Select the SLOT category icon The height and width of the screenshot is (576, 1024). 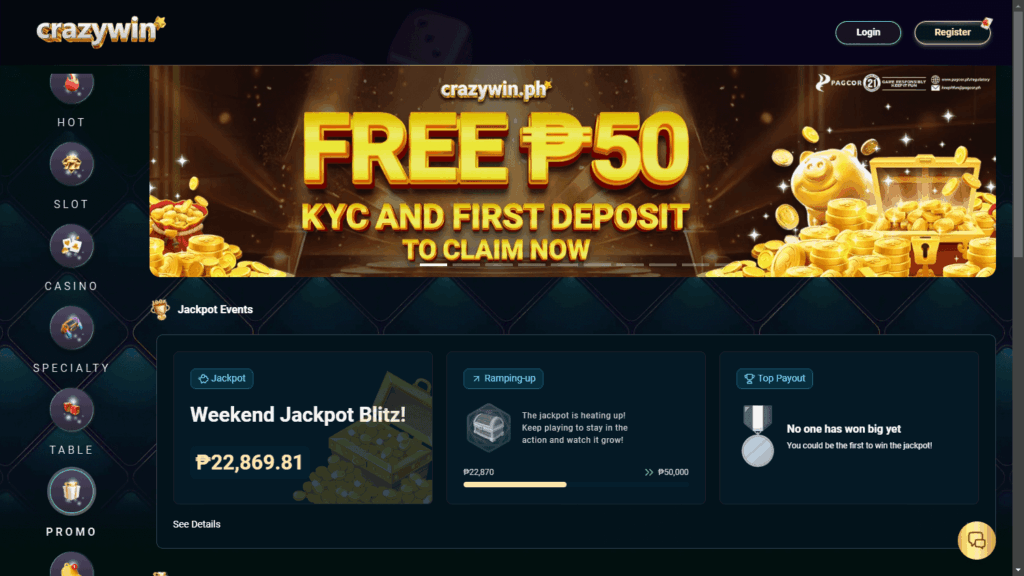[x=71, y=164]
